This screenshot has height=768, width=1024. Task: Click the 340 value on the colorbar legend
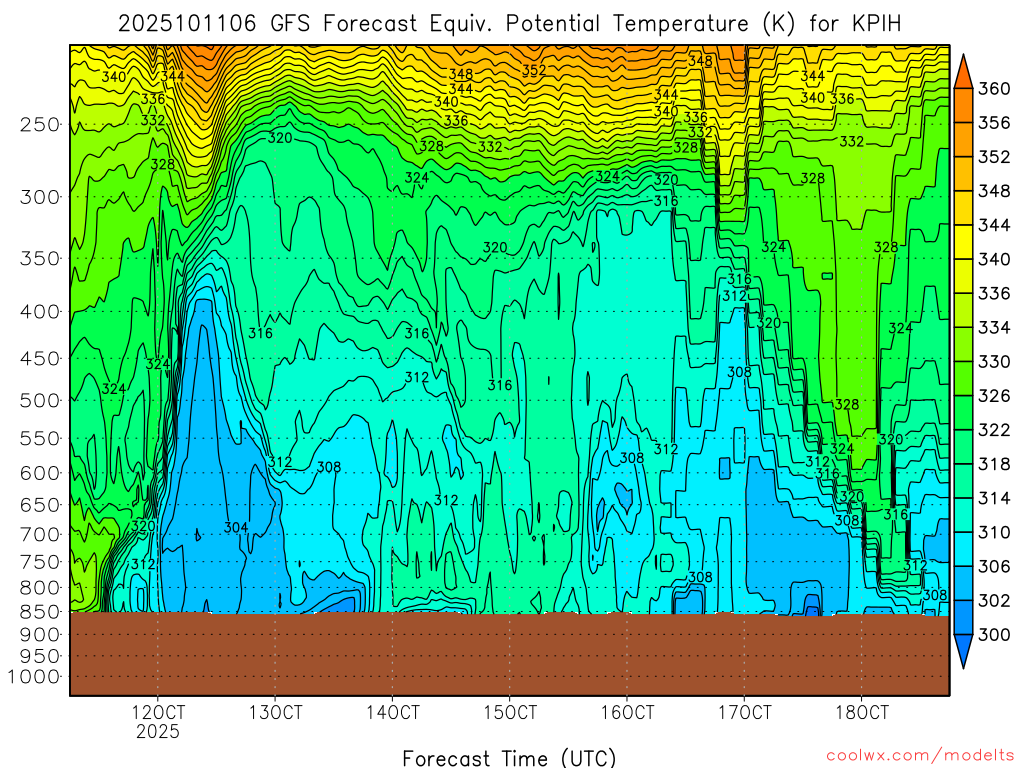994,259
